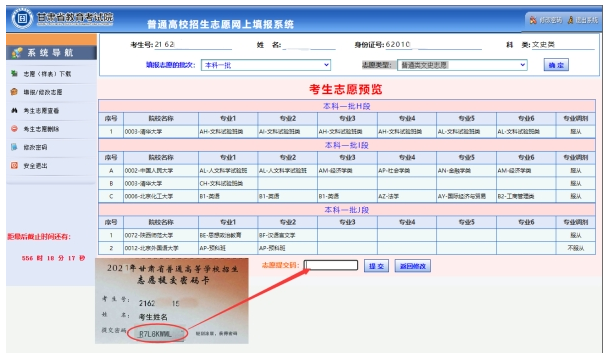Click the password card sample image

(172, 301)
